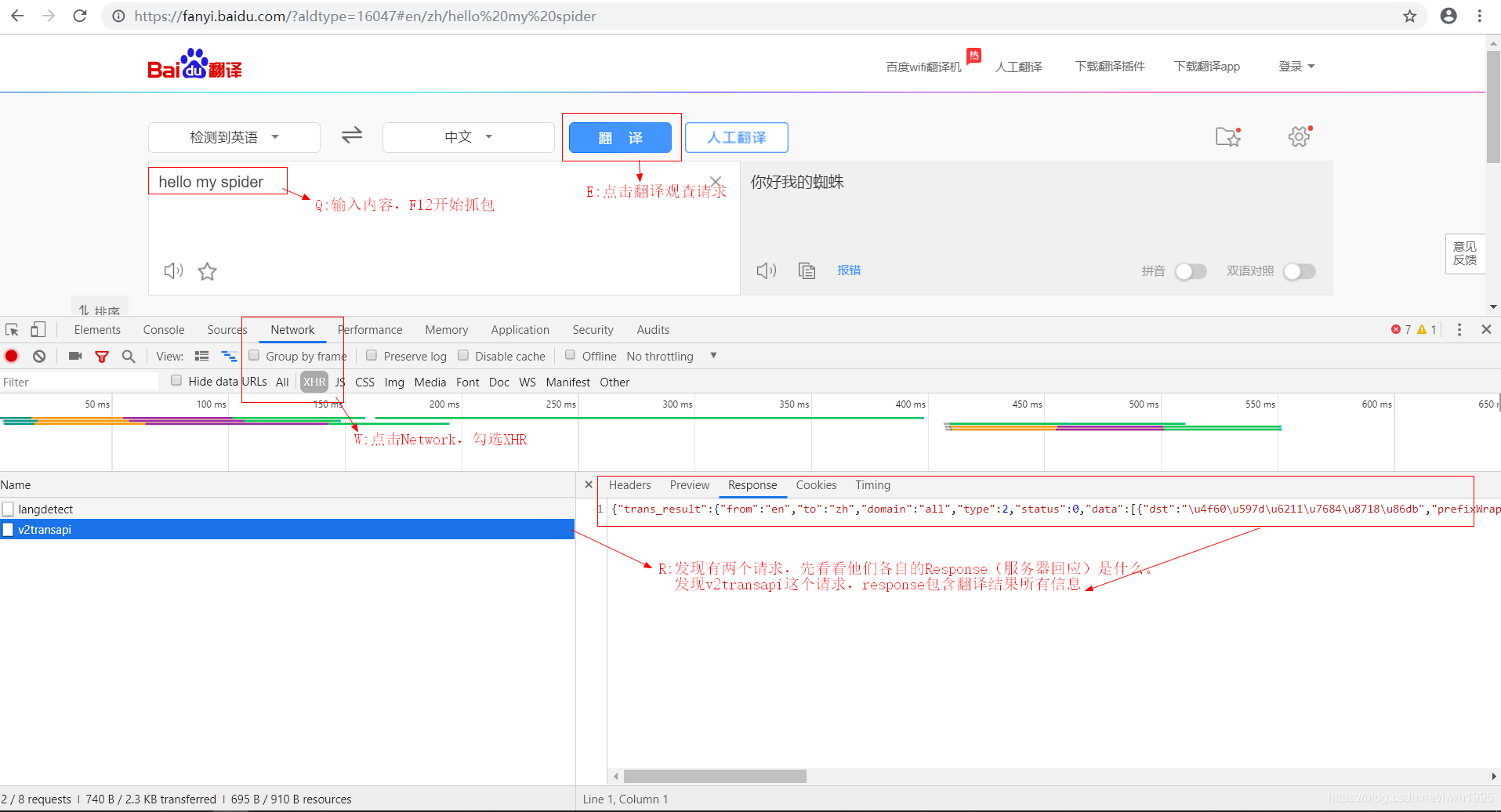
Task: Use large request rows view
Action: pos(201,356)
